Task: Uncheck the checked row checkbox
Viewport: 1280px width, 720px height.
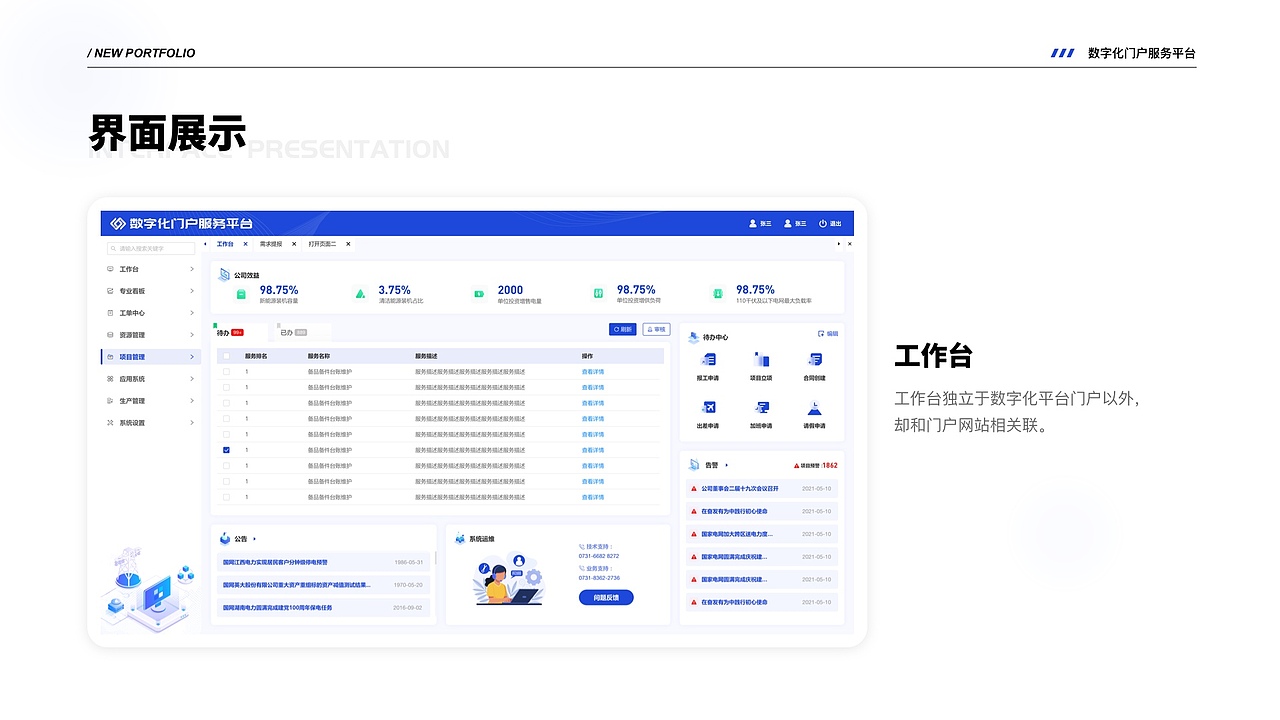Action: point(226,450)
